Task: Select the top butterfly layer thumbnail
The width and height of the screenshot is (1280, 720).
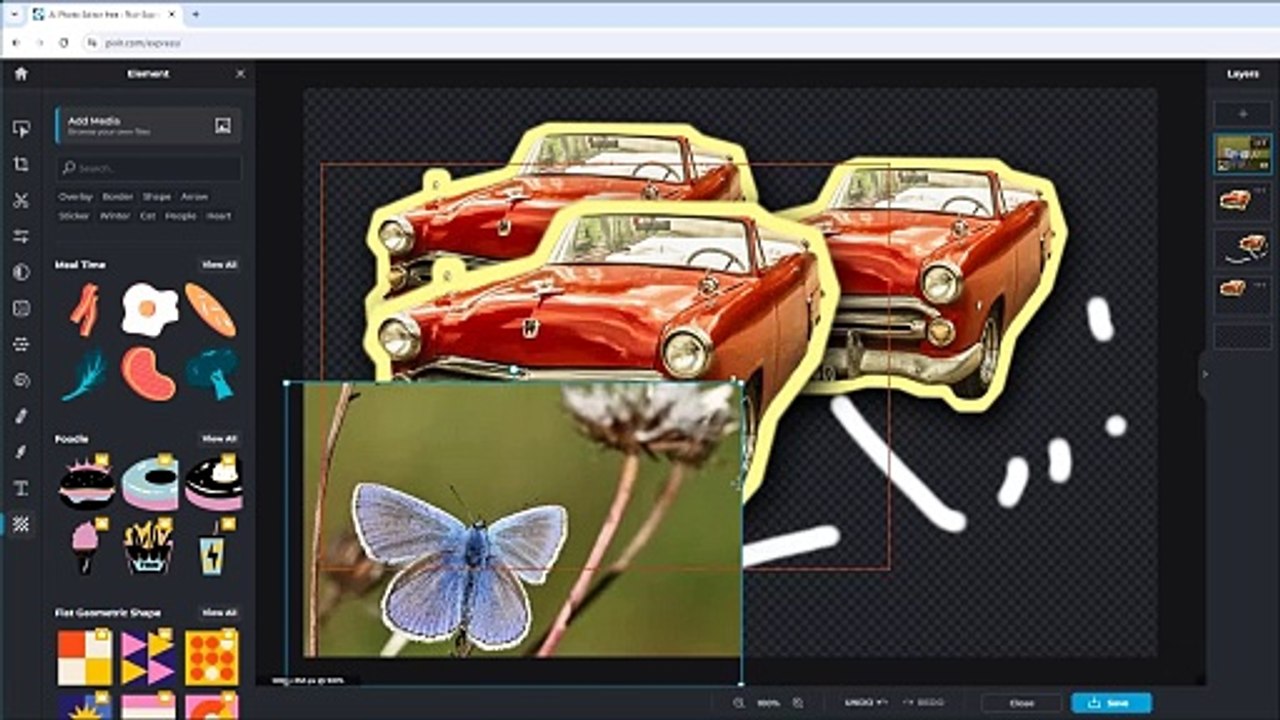Action: (x=1243, y=154)
